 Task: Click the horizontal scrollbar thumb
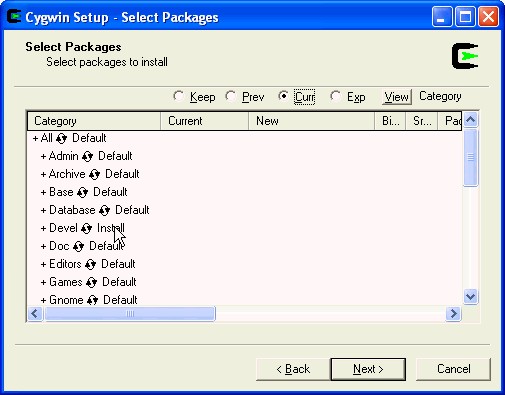coord(130,313)
